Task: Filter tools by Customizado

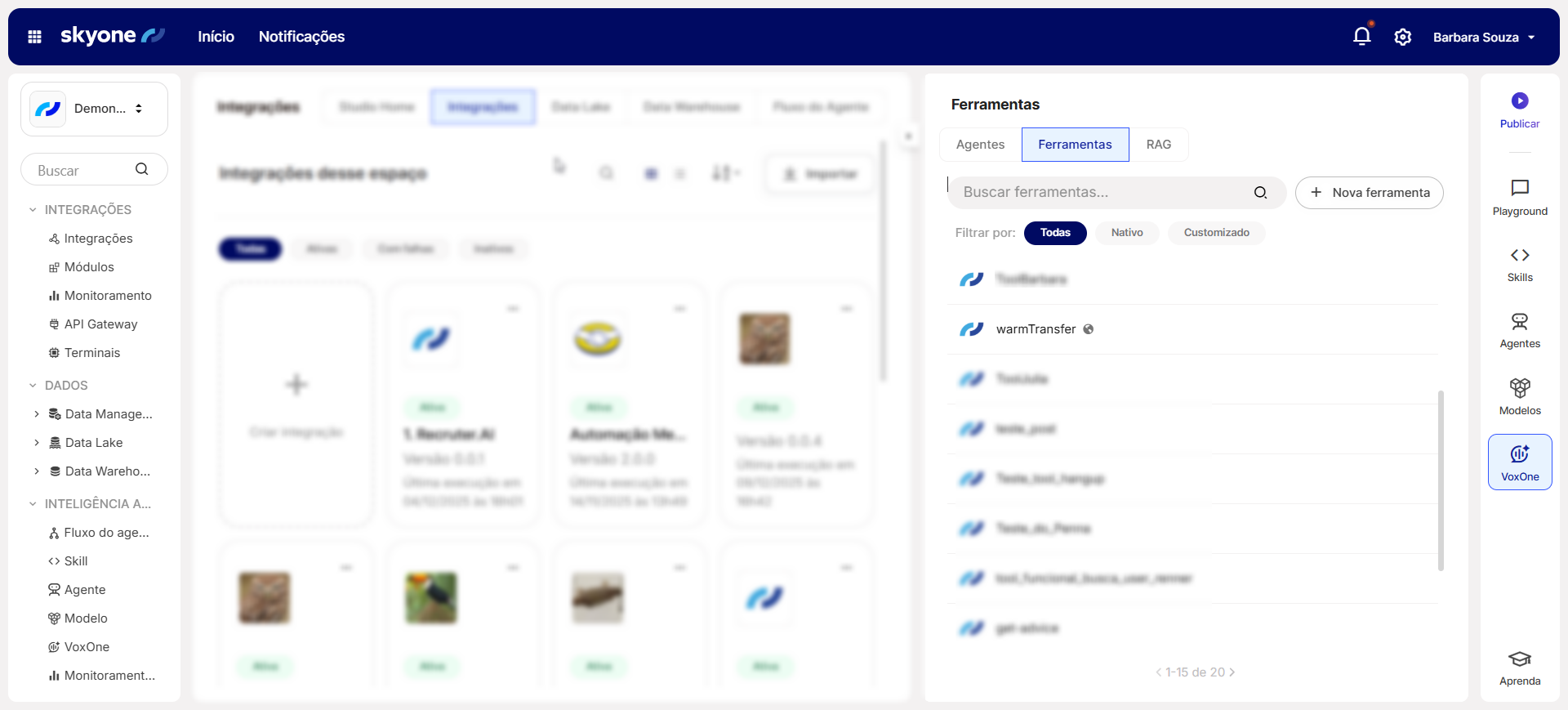Action: click(x=1216, y=233)
